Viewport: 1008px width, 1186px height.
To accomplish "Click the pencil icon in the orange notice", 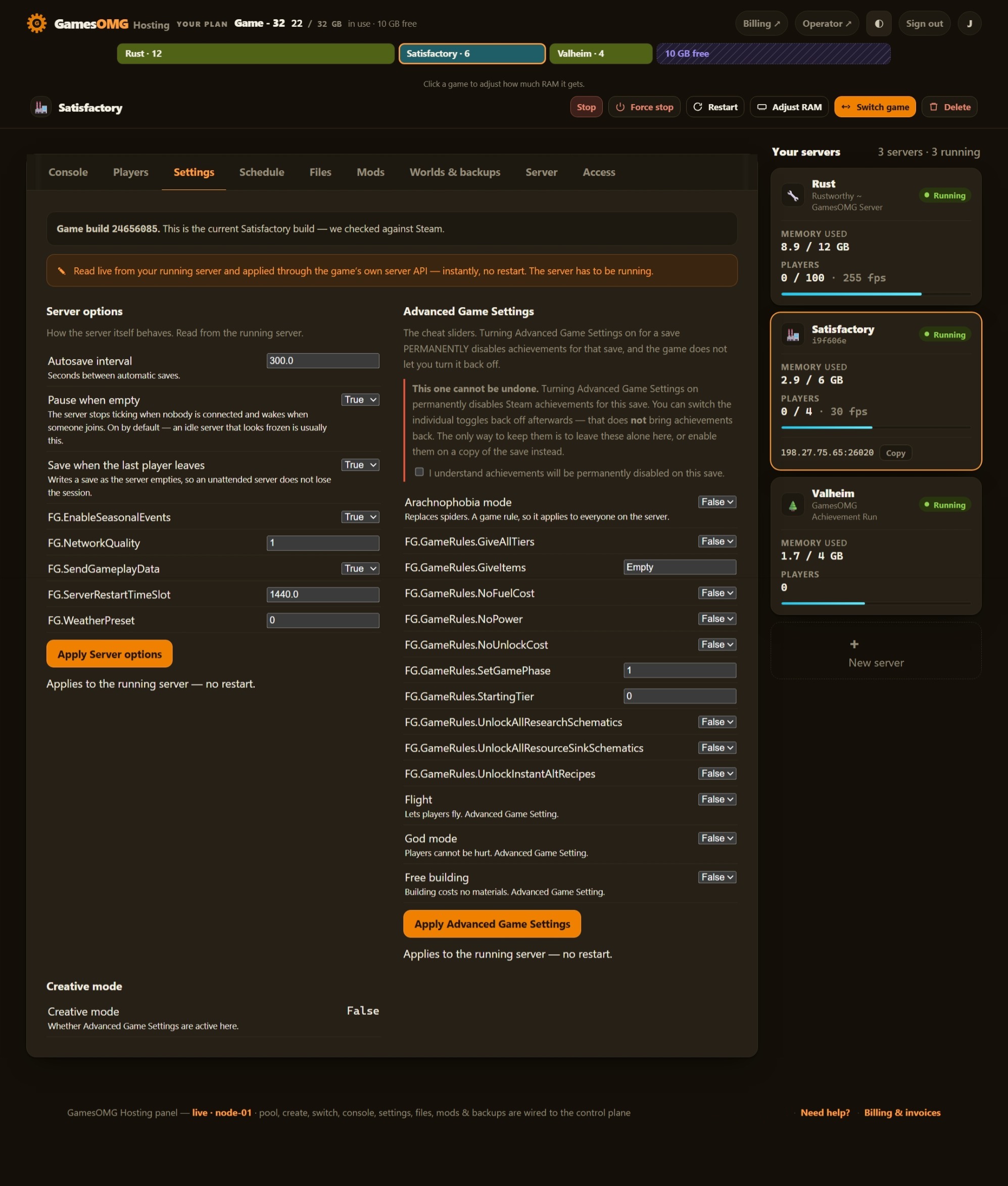I will coord(62,271).
